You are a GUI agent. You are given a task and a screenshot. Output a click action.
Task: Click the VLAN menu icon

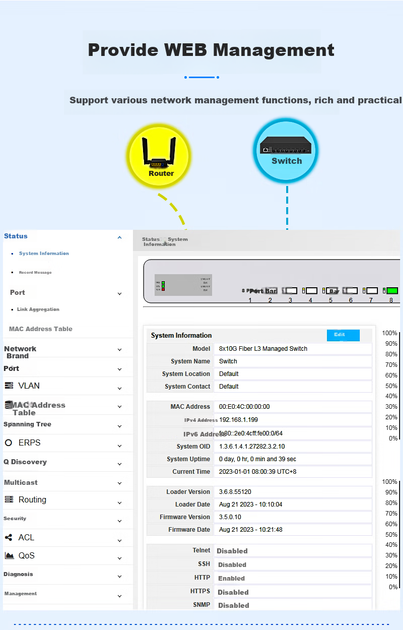pyautogui.click(x=9, y=386)
